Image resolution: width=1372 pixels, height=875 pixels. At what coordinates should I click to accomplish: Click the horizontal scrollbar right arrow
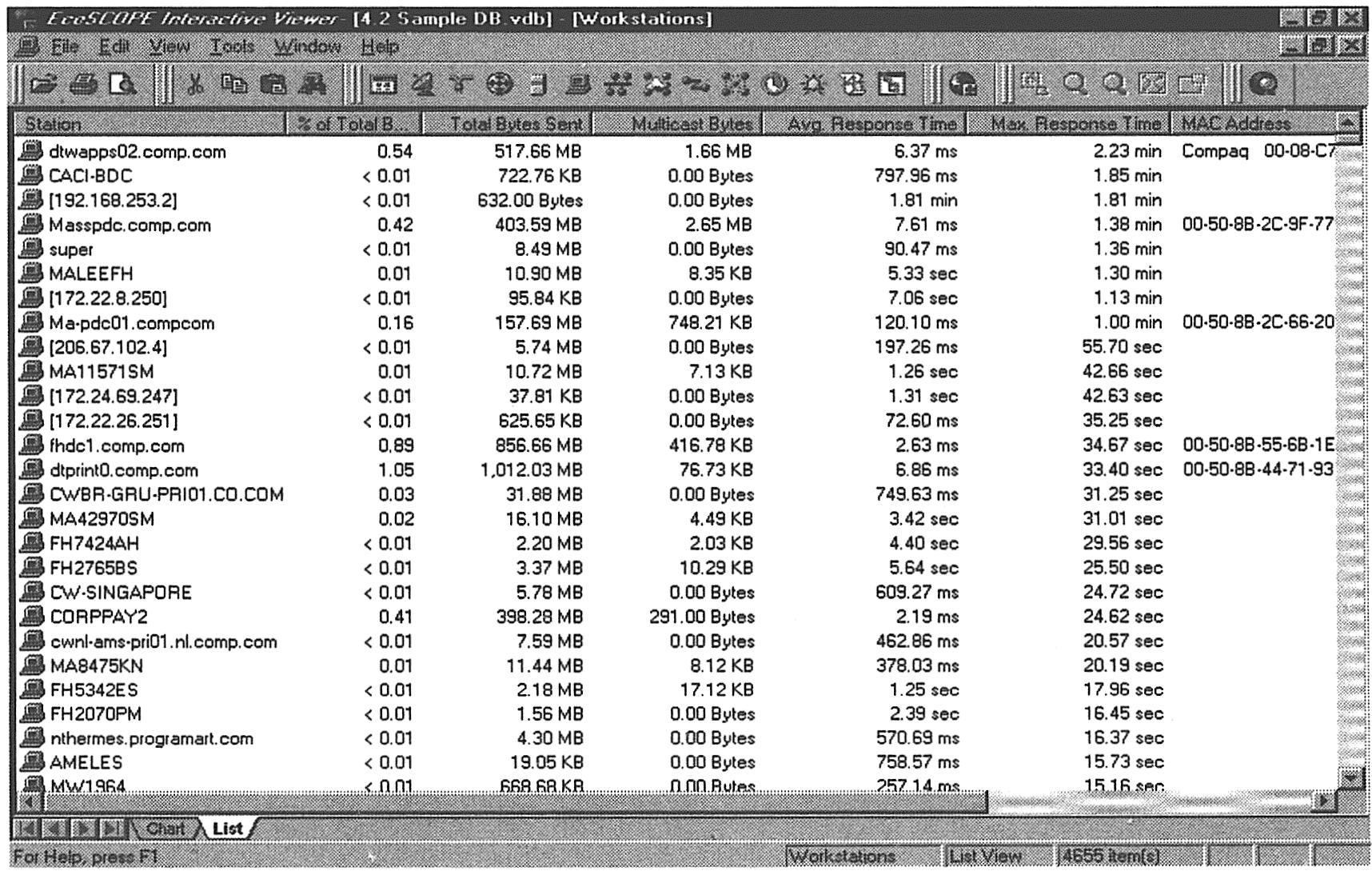click(1325, 800)
